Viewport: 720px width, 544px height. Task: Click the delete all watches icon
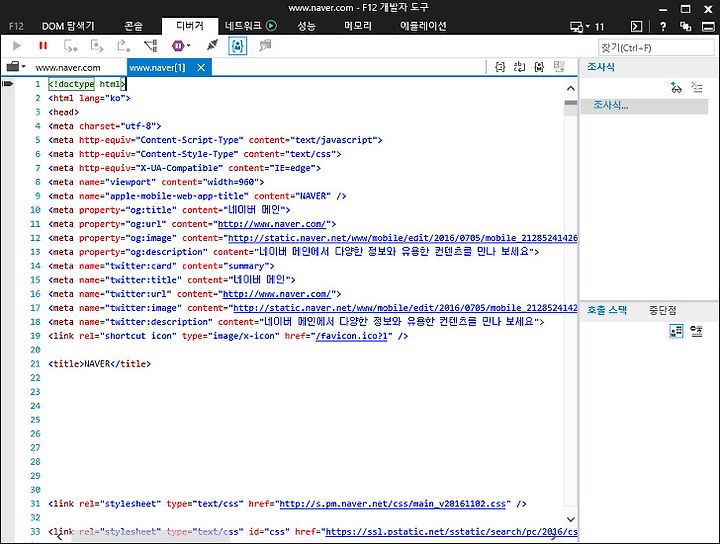click(697, 87)
